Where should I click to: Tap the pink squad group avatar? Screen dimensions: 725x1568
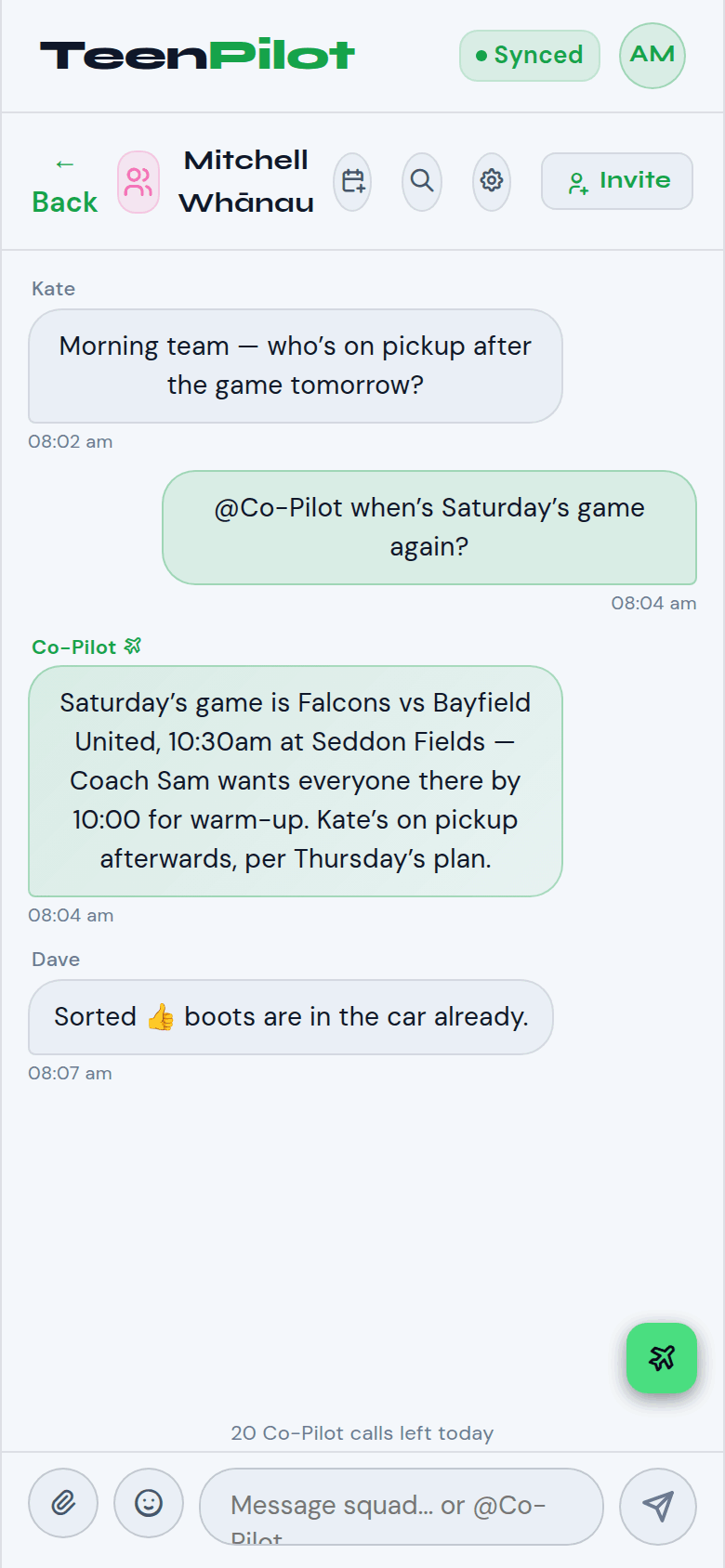click(138, 182)
